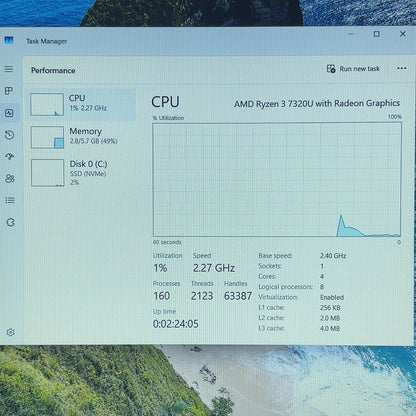Viewport: 416px width, 416px height.
Task: Click the Run new task button
Action: 353,69
